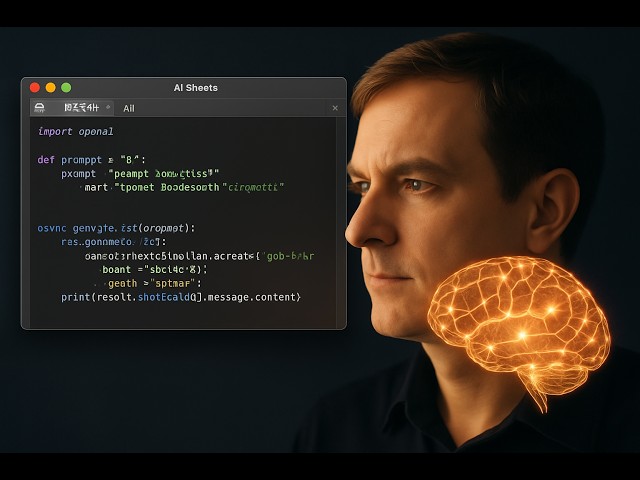Select the "All" tab
This screenshot has width=640, height=480.
pos(129,108)
